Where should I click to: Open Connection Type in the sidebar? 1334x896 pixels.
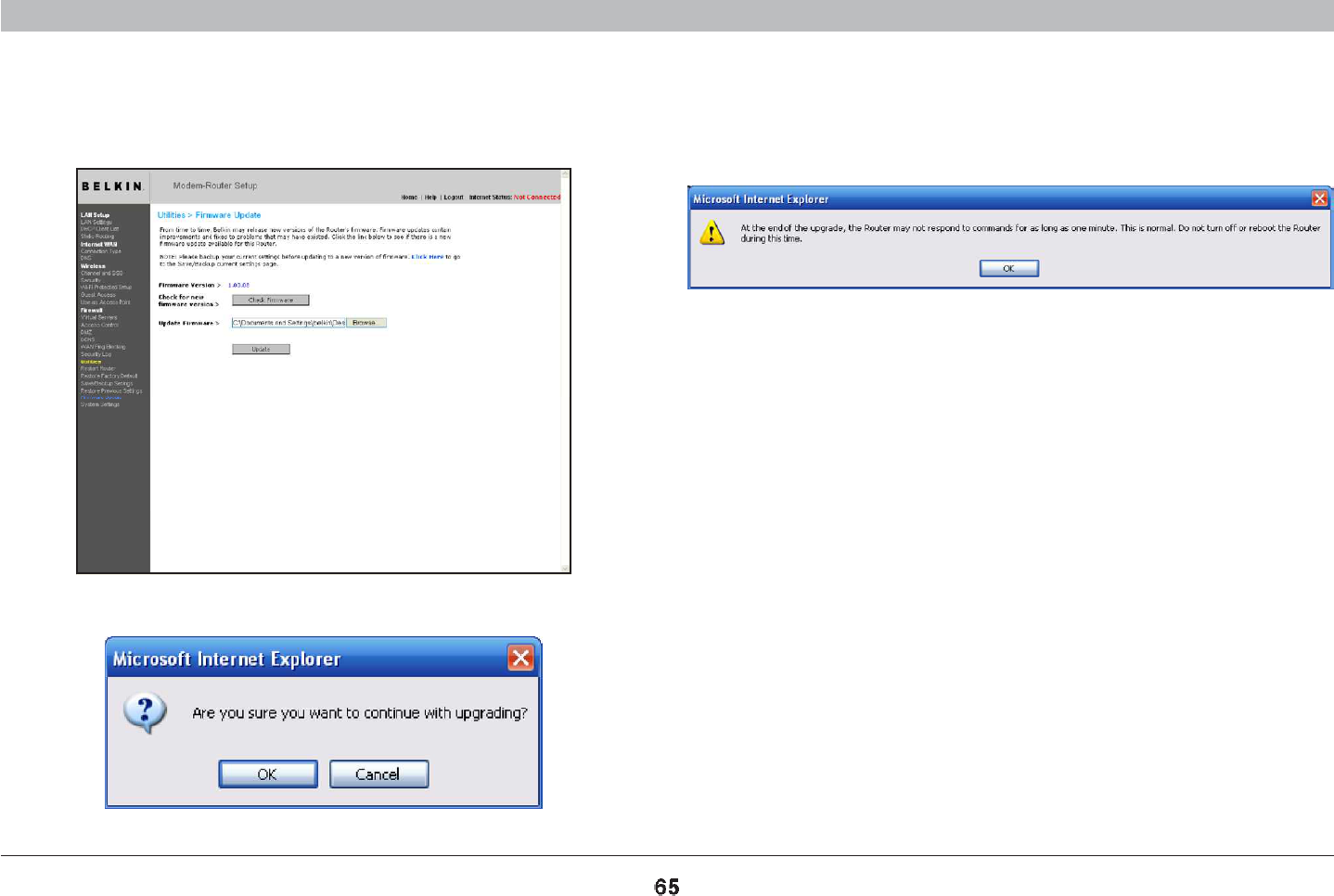pos(100,251)
